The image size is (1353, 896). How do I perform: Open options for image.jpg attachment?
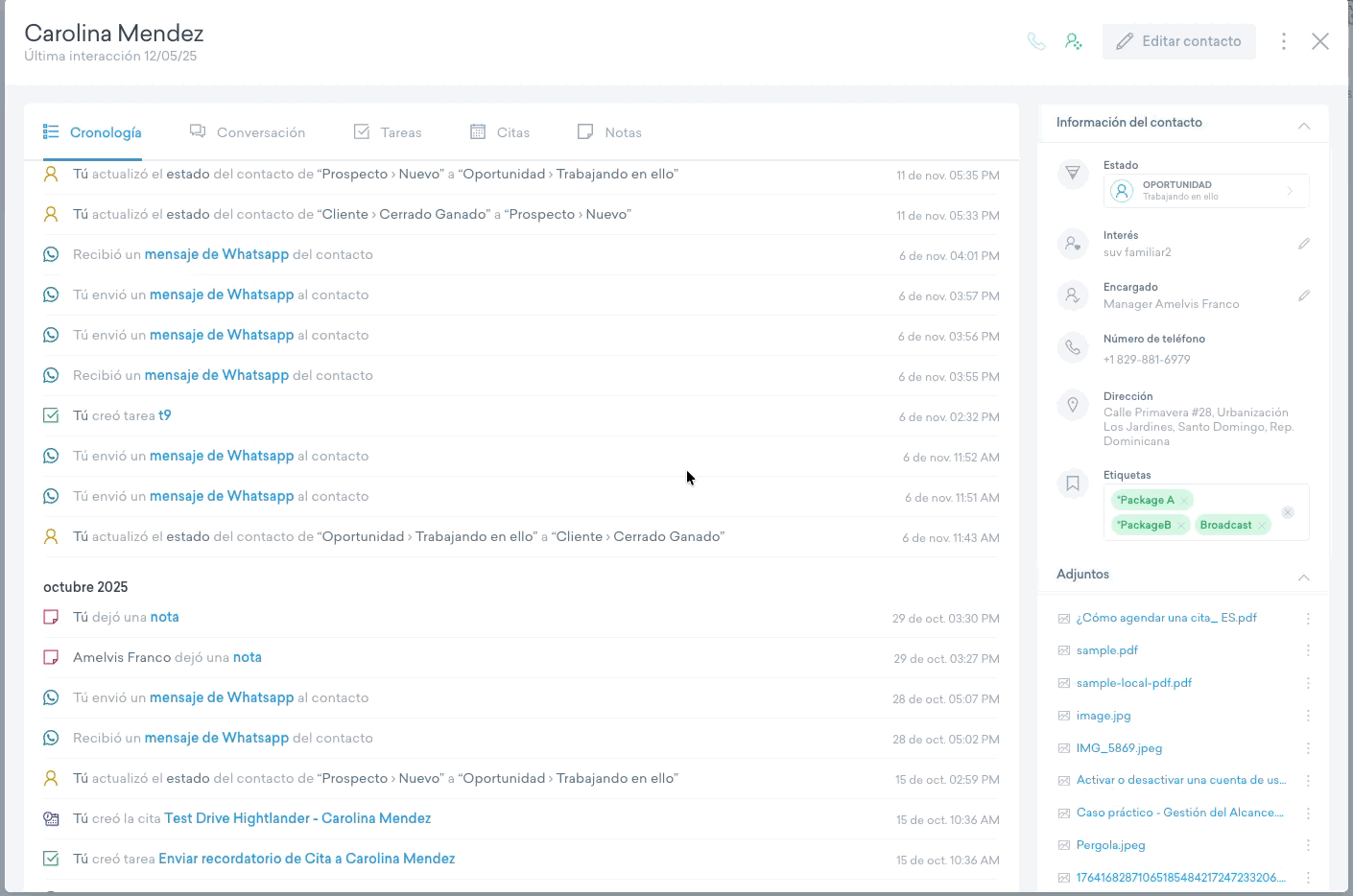(x=1307, y=716)
